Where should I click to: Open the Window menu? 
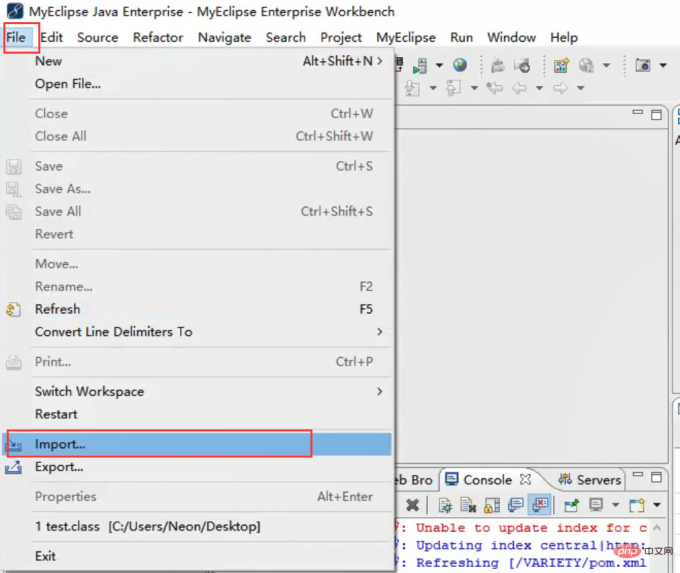click(511, 38)
